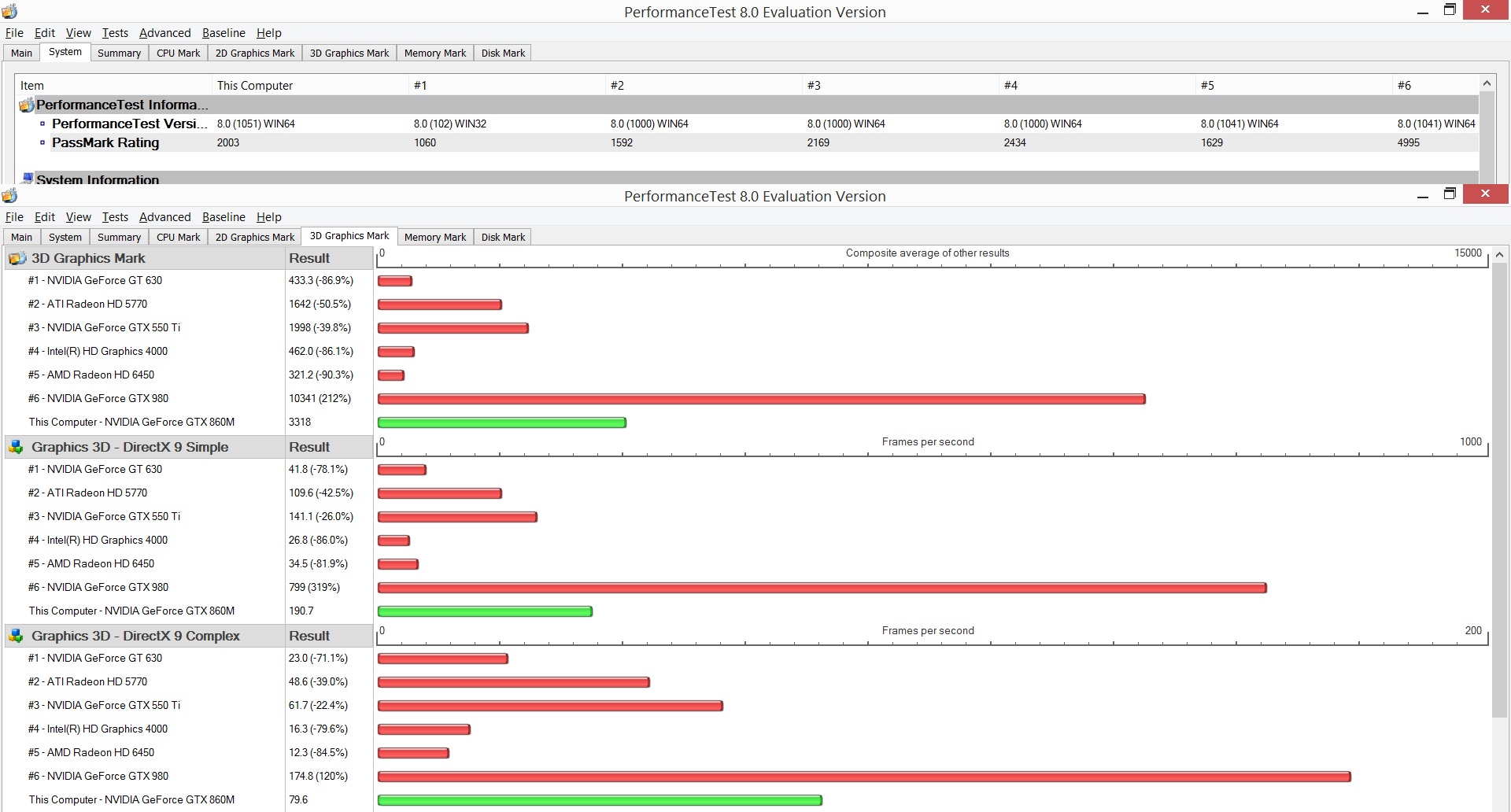Click the results scrollbar up arrow
Image resolution: width=1511 pixels, height=812 pixels.
pos(1499,255)
